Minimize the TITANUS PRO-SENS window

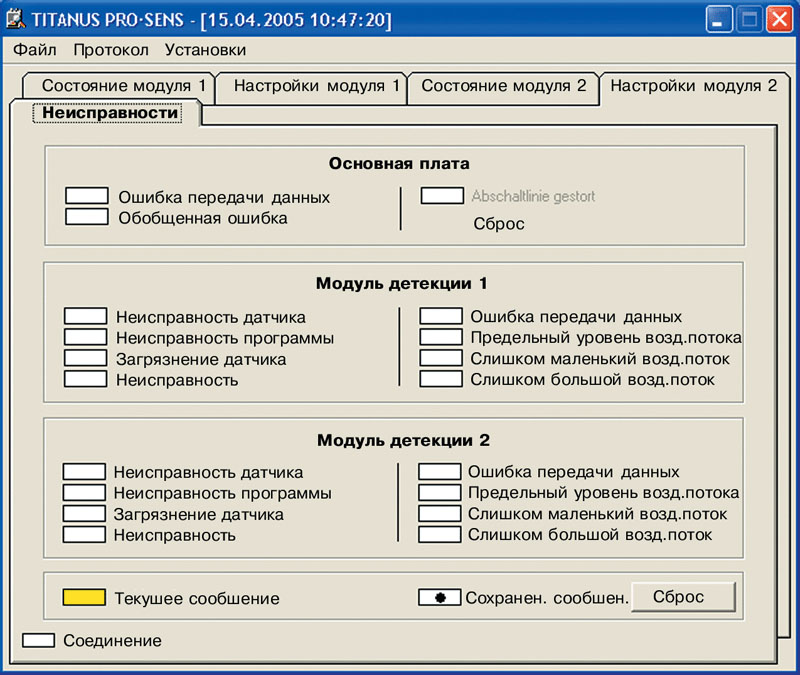[x=718, y=20]
